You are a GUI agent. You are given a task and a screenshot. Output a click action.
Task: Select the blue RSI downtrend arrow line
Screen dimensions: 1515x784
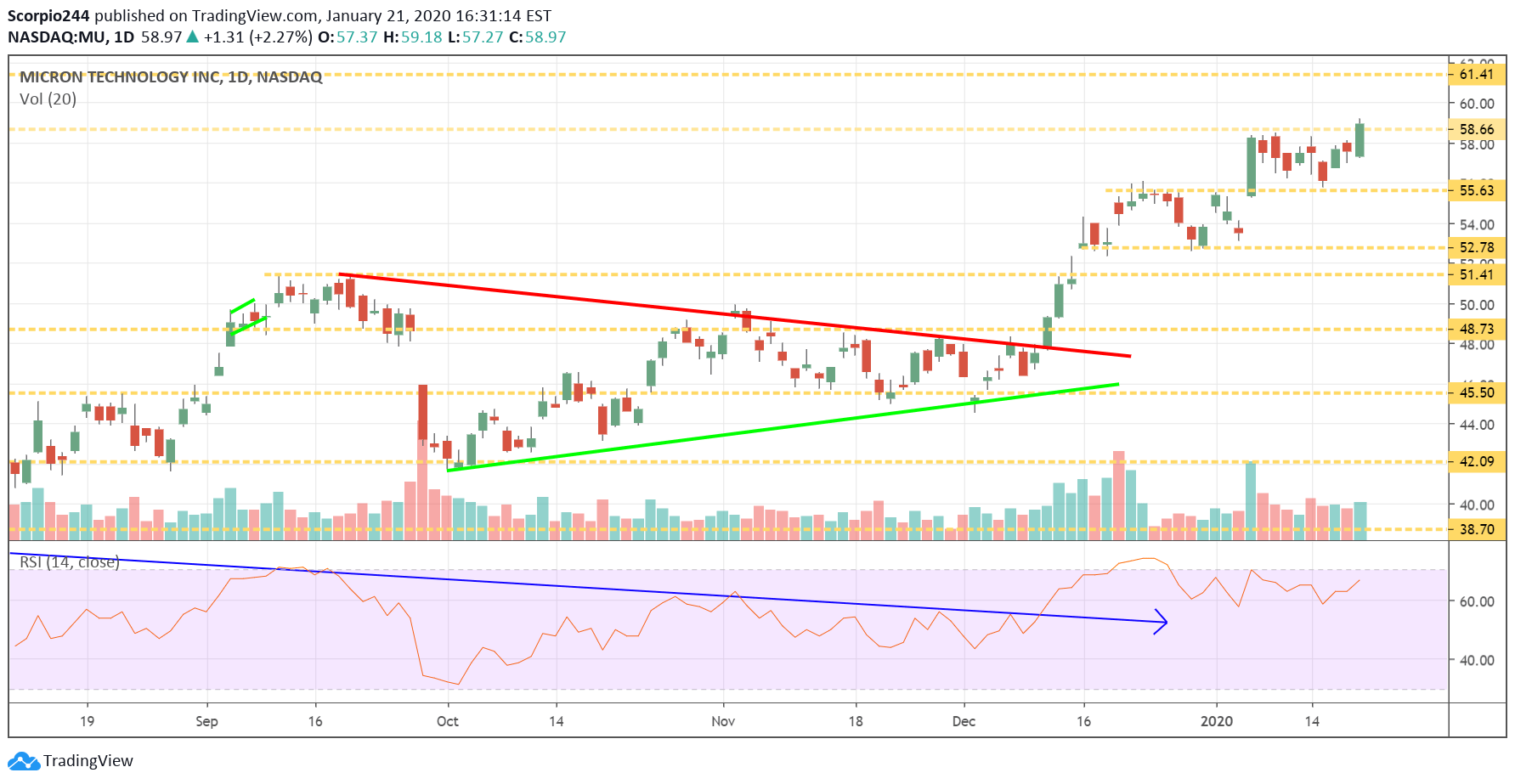click(x=586, y=588)
